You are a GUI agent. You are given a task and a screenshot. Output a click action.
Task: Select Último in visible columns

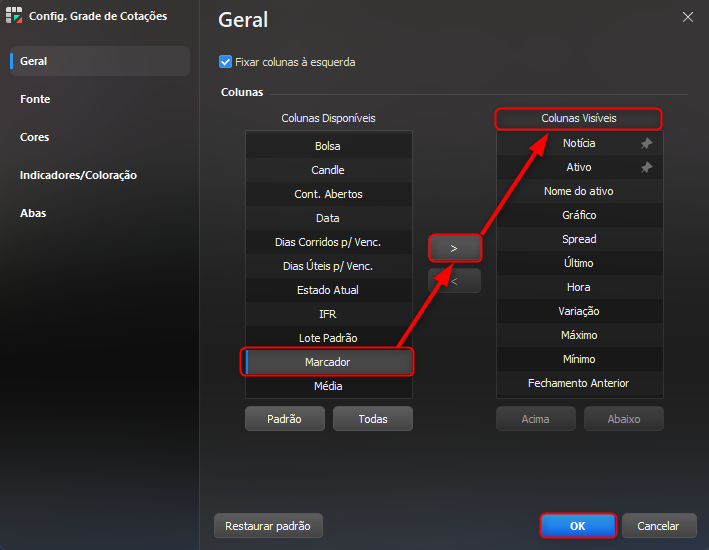click(x=580, y=263)
